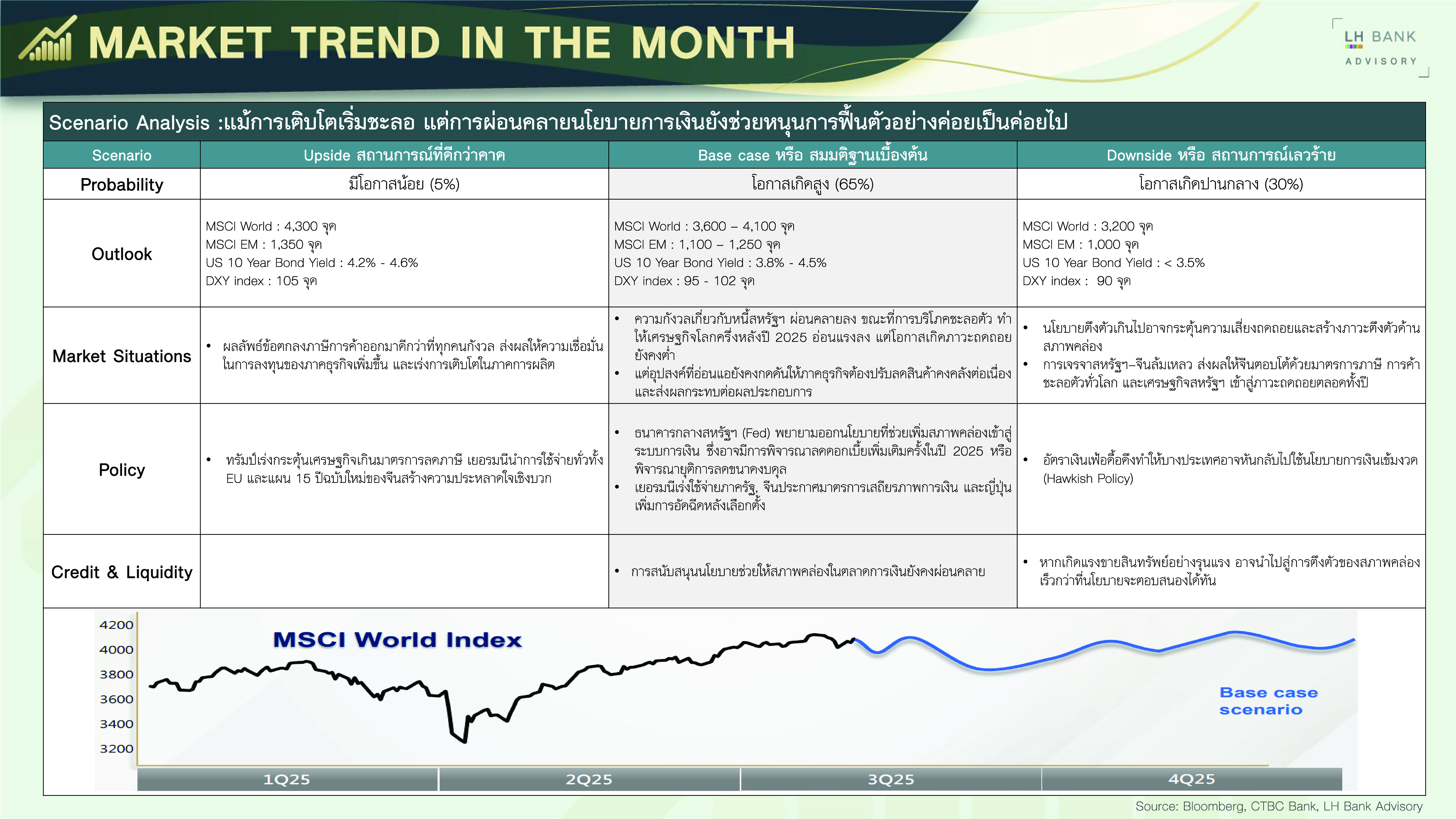
Task: Click 'MSCI World : 4,300' upside value
Action: 271,227
